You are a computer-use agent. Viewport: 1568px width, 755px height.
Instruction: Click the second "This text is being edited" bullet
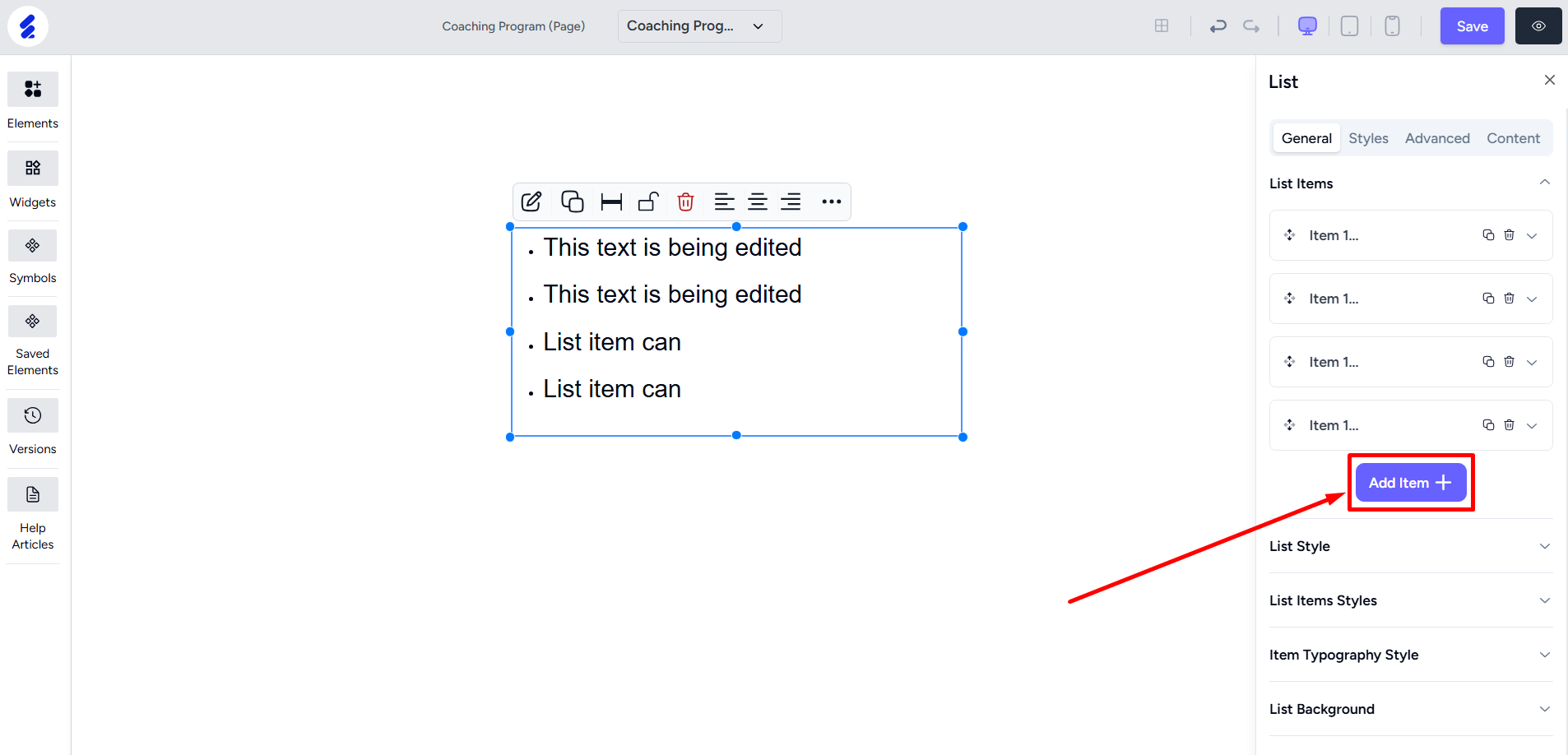(x=672, y=294)
